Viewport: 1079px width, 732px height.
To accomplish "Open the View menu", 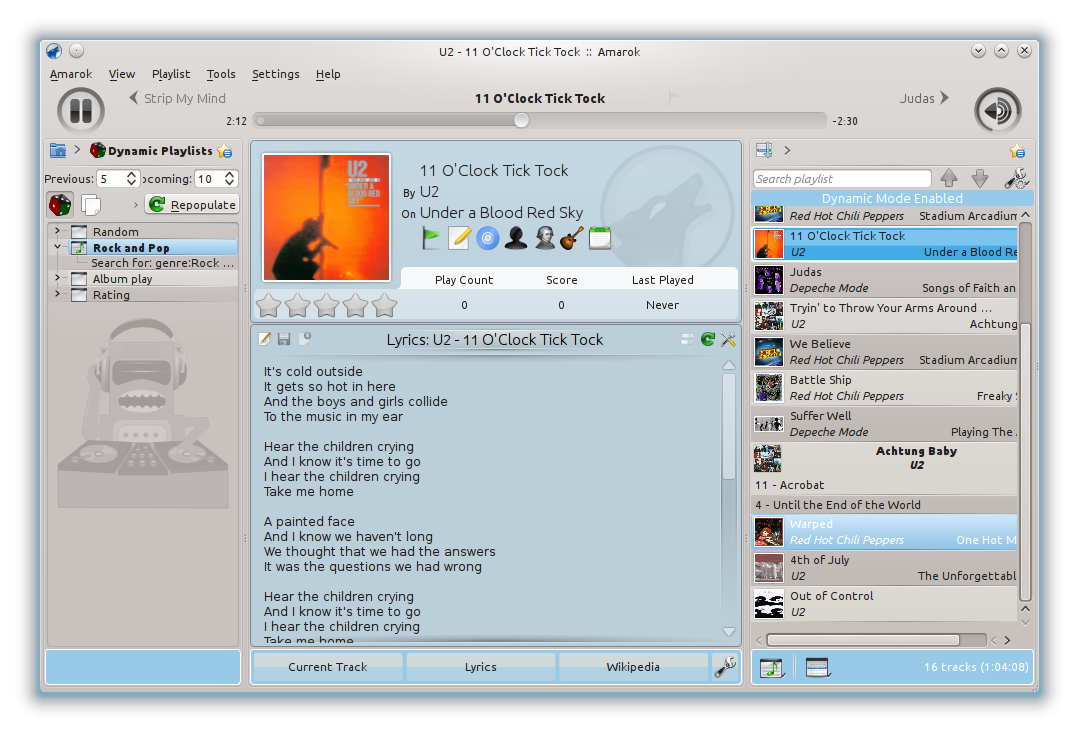I will 122,74.
